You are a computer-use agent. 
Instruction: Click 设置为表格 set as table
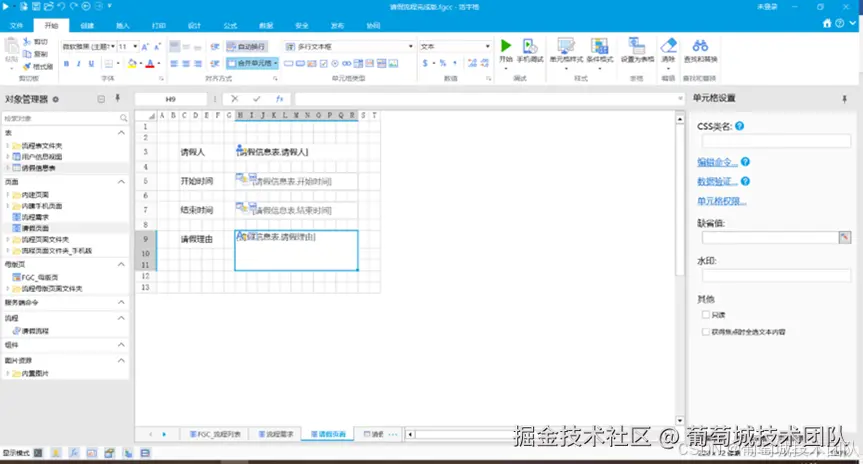click(x=637, y=51)
